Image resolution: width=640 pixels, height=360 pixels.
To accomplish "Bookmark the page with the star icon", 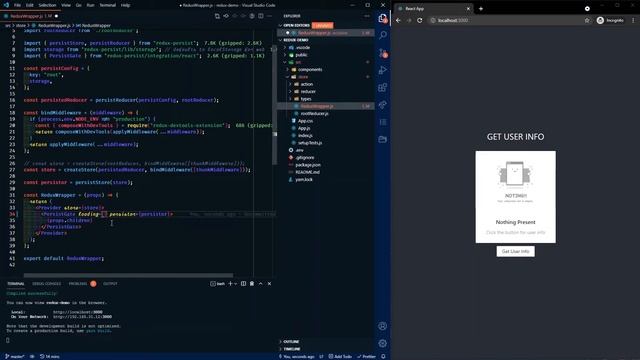I will (587, 20).
